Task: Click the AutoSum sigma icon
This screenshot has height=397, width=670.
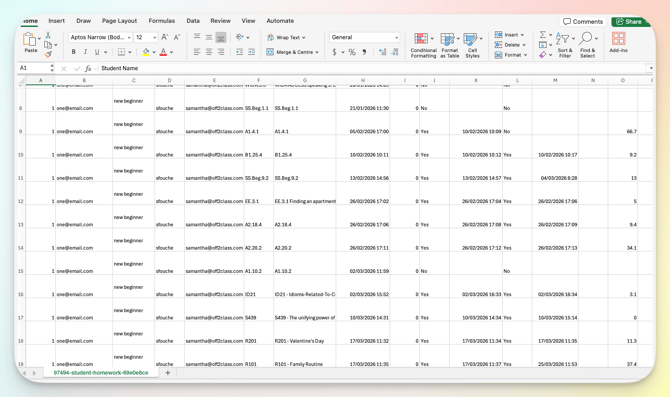Action: [543, 35]
